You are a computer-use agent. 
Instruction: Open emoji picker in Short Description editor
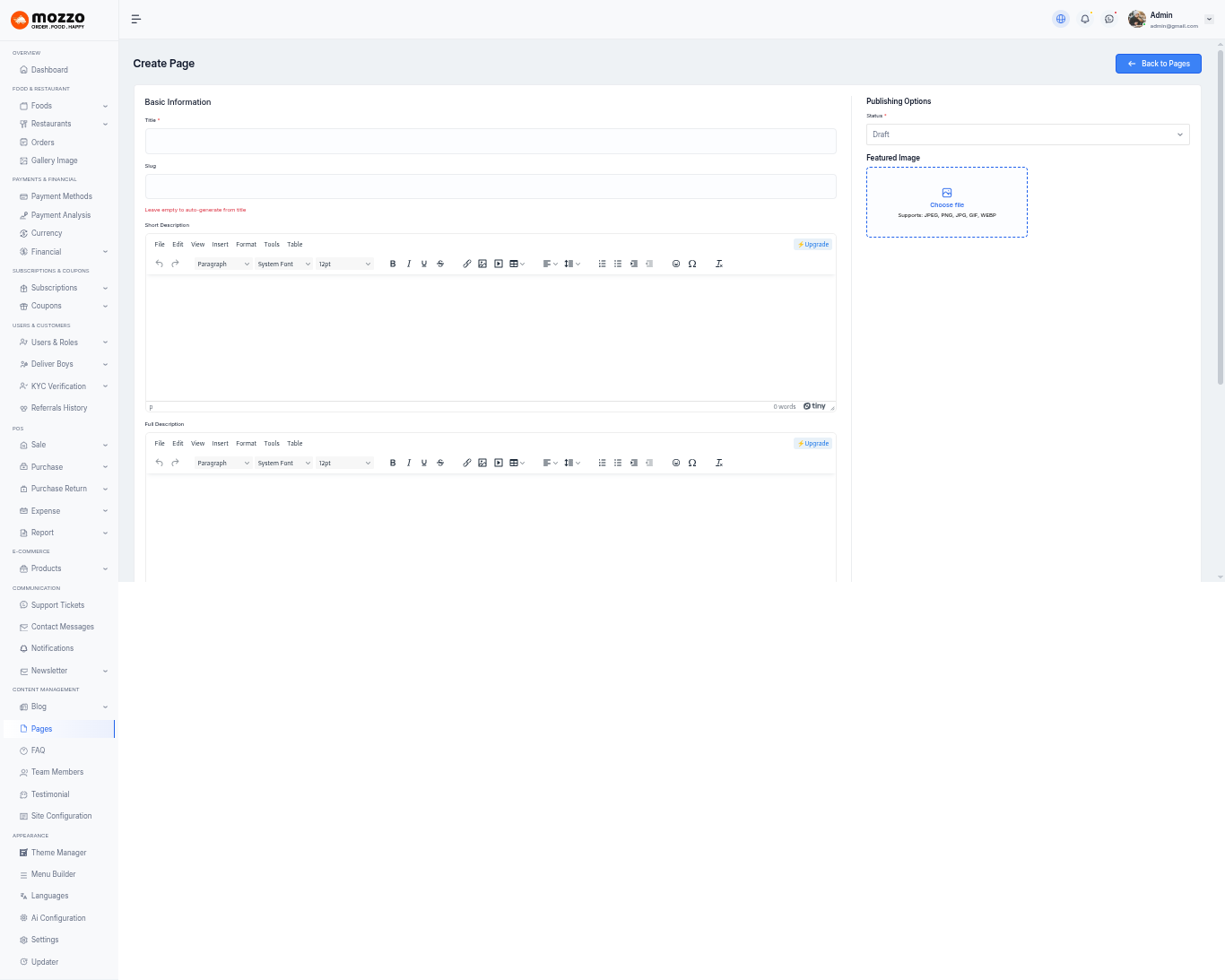(676, 264)
